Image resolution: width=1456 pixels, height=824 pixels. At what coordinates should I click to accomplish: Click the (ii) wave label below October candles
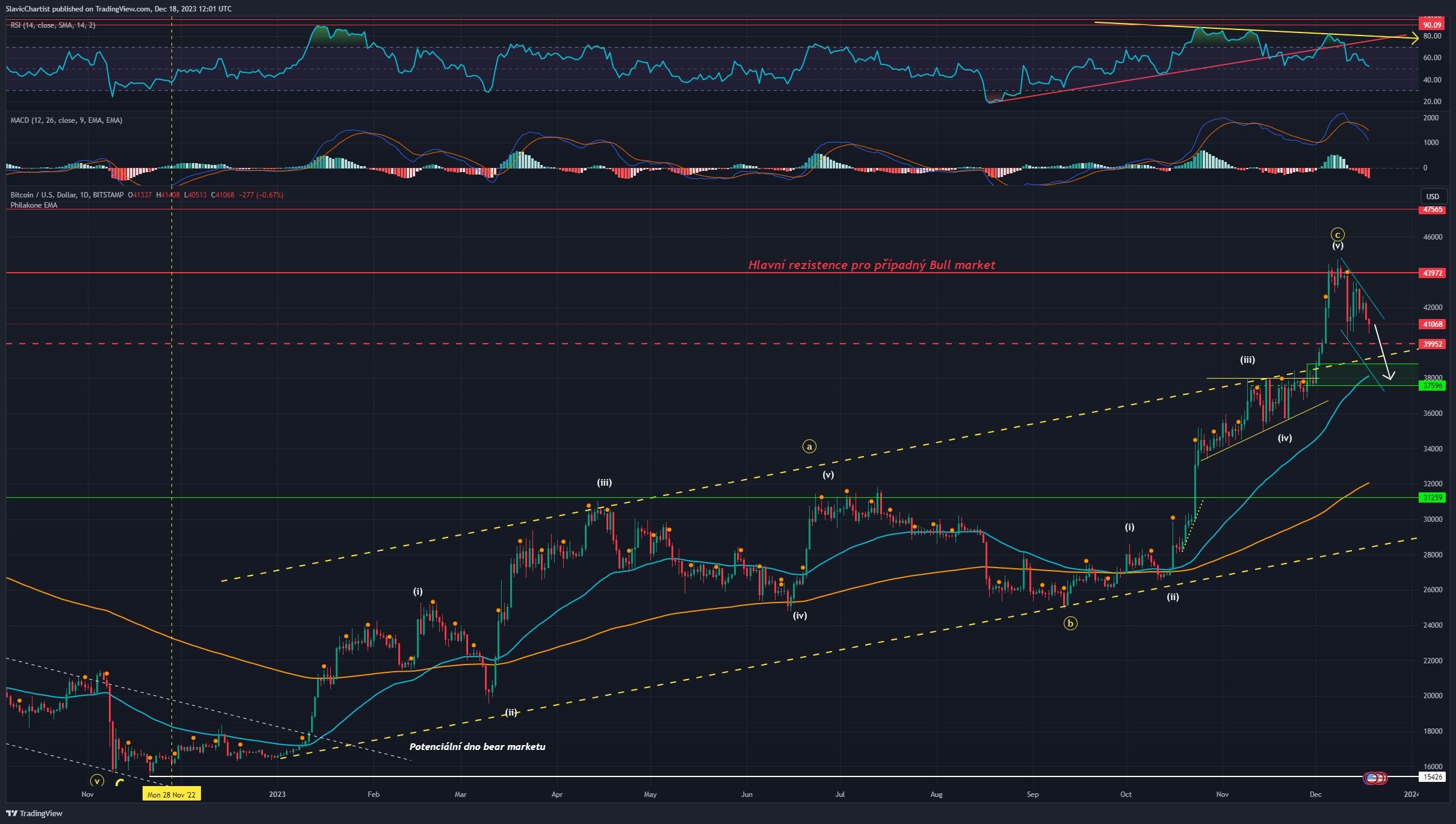coord(1173,597)
